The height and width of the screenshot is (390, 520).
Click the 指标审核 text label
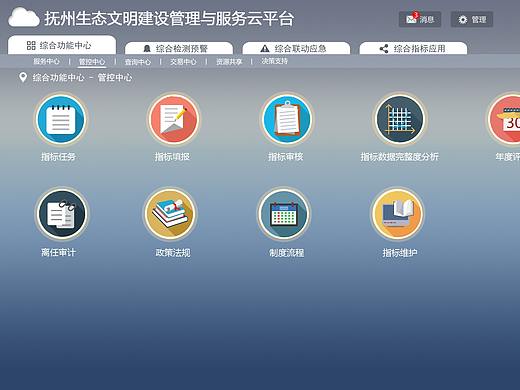[286, 157]
